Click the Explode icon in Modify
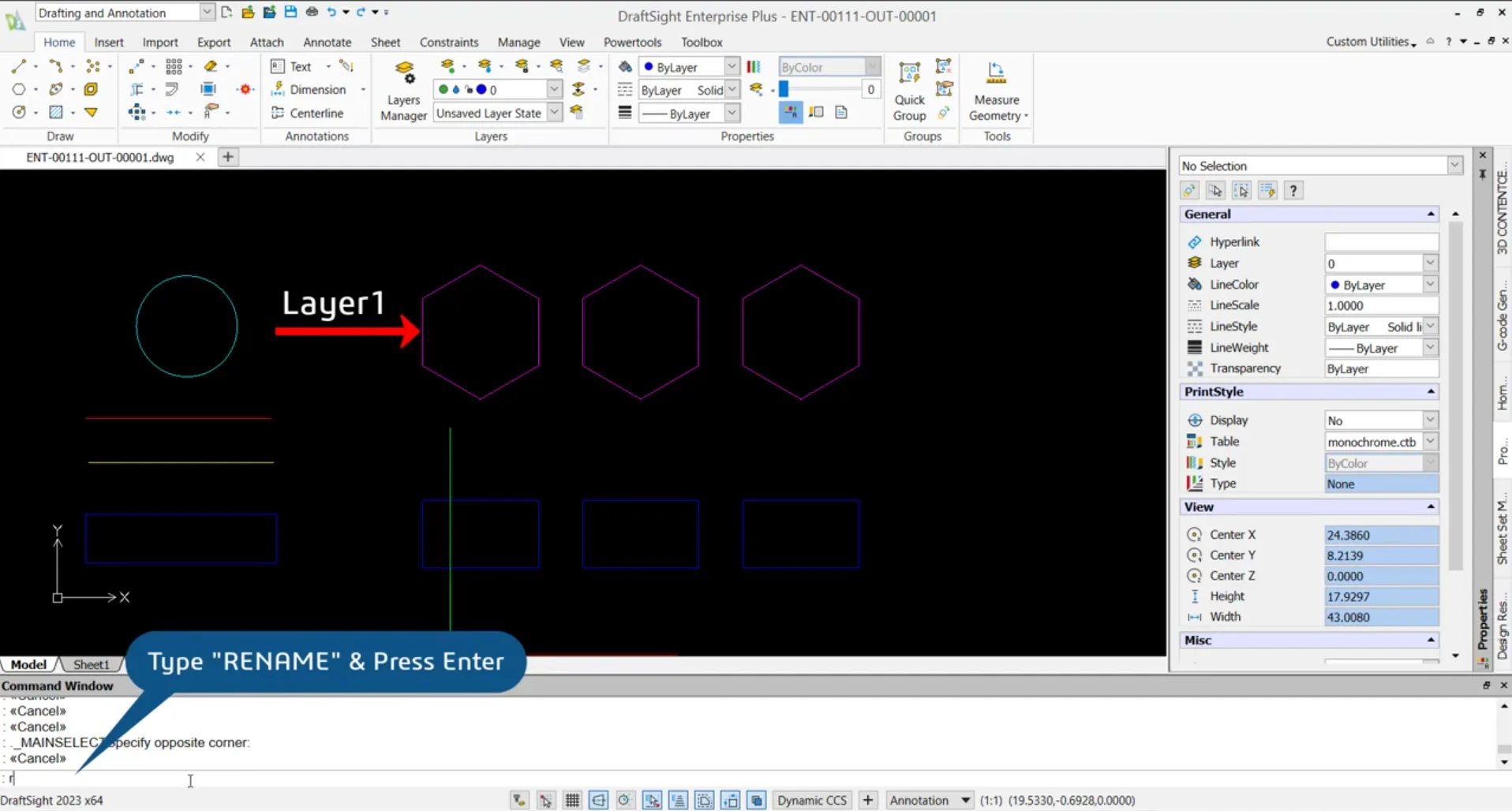The image size is (1512, 811). pos(245,89)
